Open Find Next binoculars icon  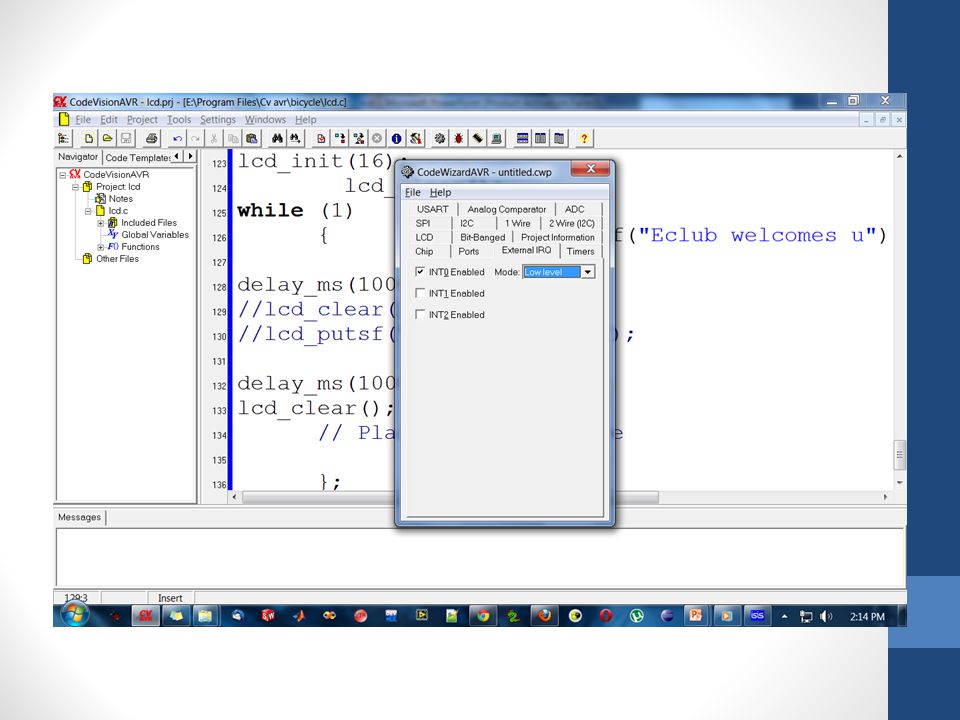295,138
